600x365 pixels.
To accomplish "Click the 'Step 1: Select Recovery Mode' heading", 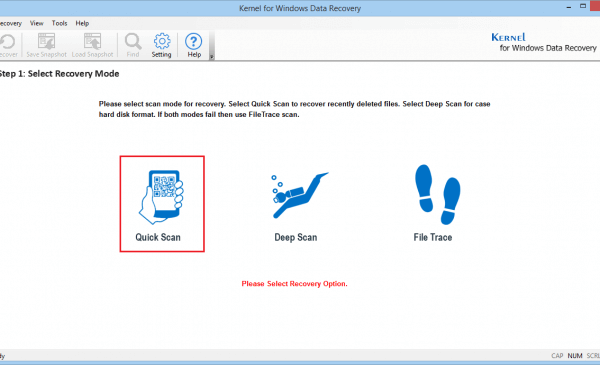I will tap(59, 73).
